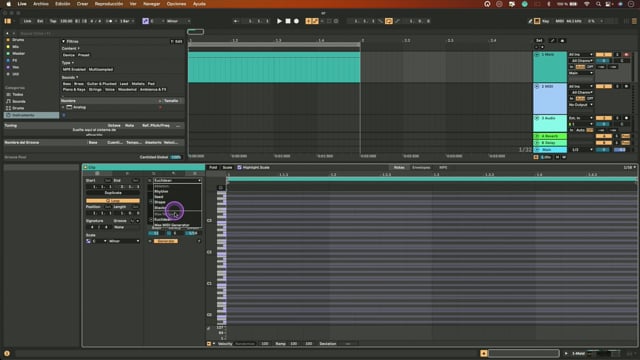This screenshot has height=360, width=640.
Task: Toggle Automation Arm icon
Action: [315, 21]
